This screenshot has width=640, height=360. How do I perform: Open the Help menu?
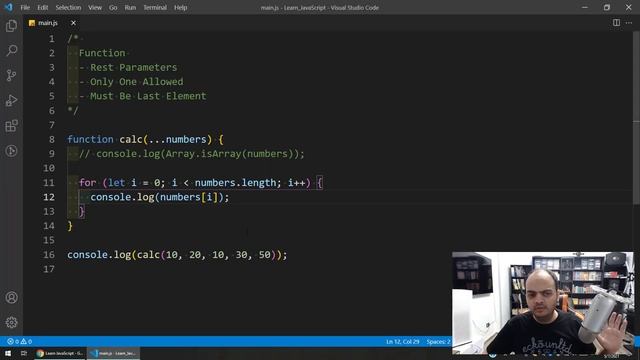point(180,7)
